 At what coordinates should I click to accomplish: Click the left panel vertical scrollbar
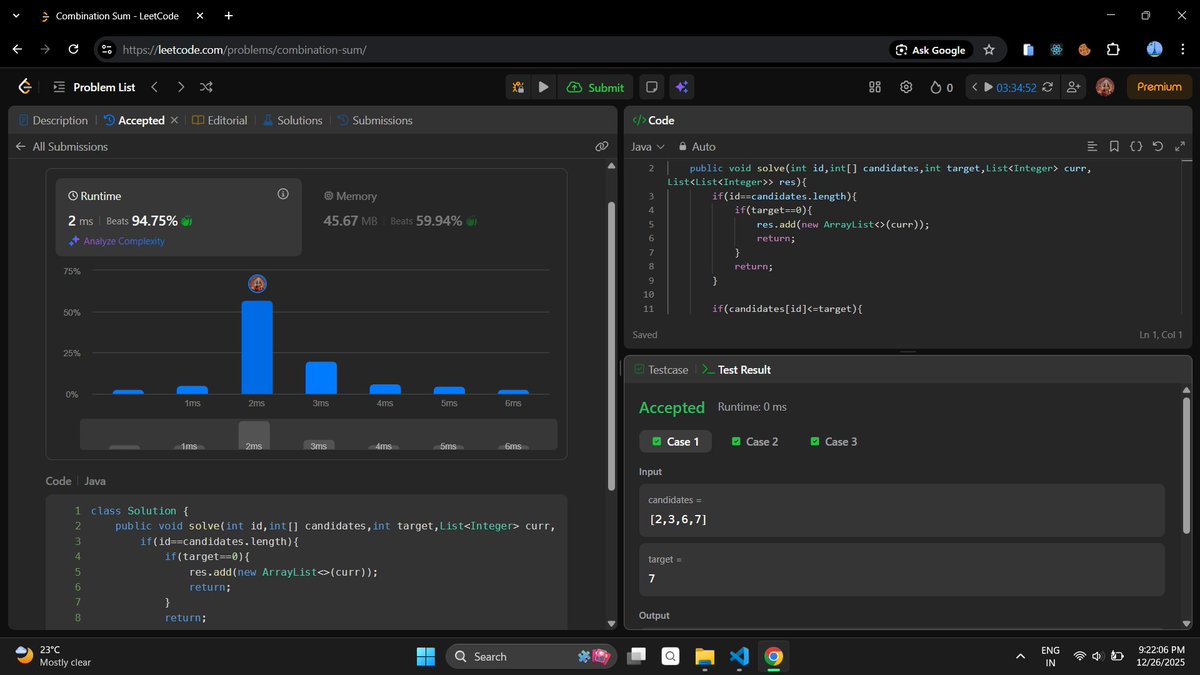click(x=612, y=345)
